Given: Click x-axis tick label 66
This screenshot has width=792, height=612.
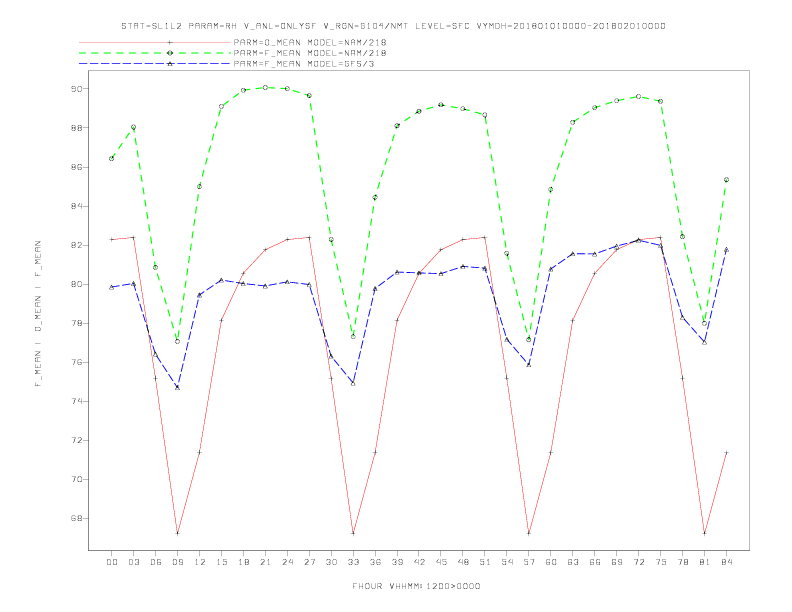Looking at the screenshot, I should [595, 562].
